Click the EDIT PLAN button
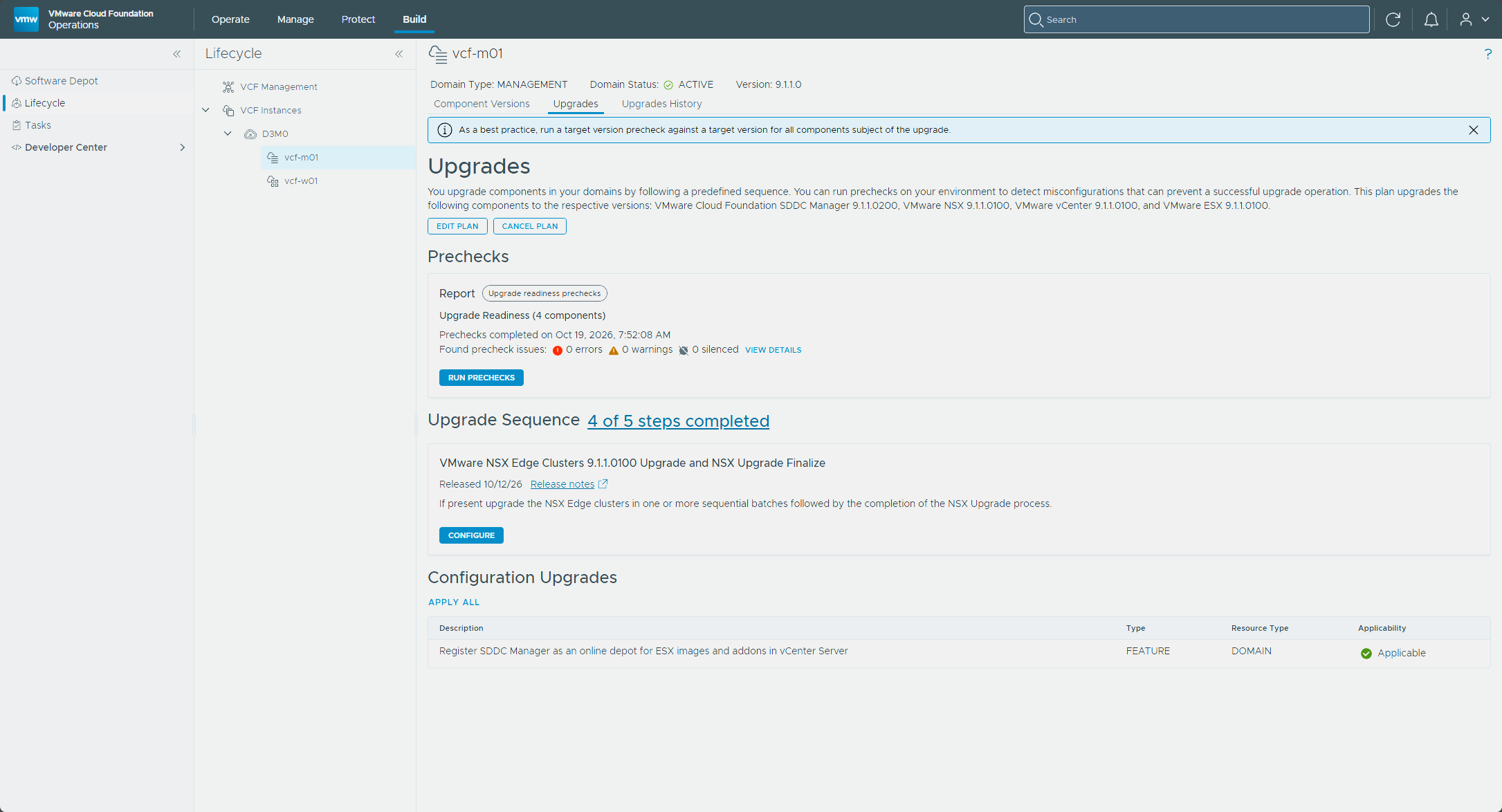The width and height of the screenshot is (1502, 812). click(457, 226)
